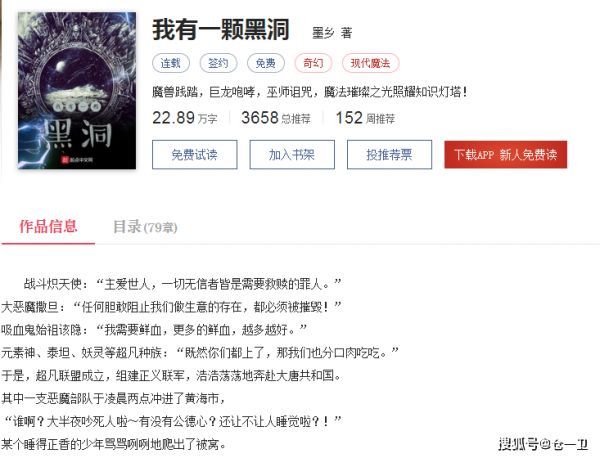
Task: Click the 3658 总推荐 count
Action: tap(276, 118)
